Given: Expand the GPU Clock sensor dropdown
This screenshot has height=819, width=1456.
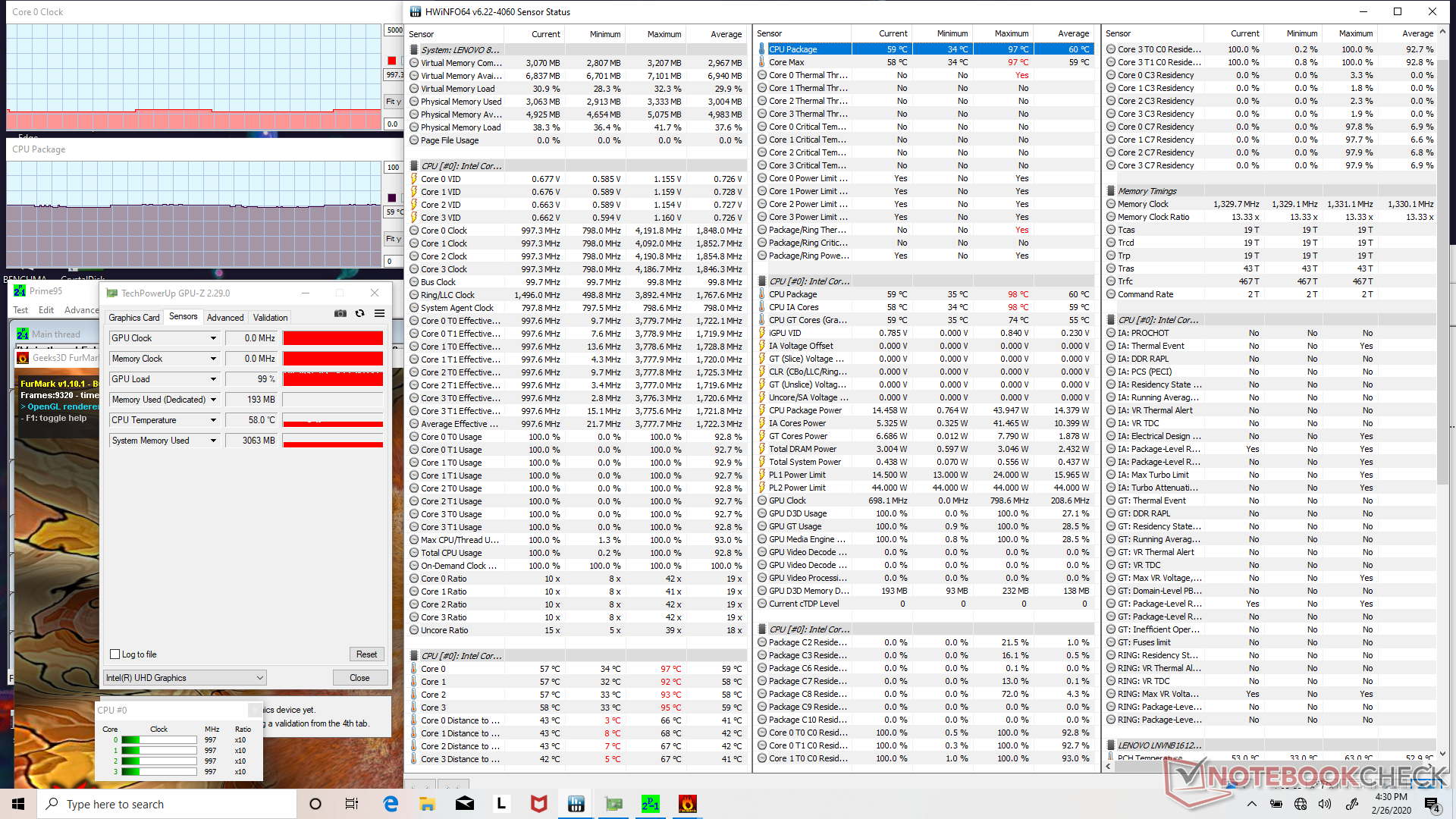Looking at the screenshot, I should 213,338.
